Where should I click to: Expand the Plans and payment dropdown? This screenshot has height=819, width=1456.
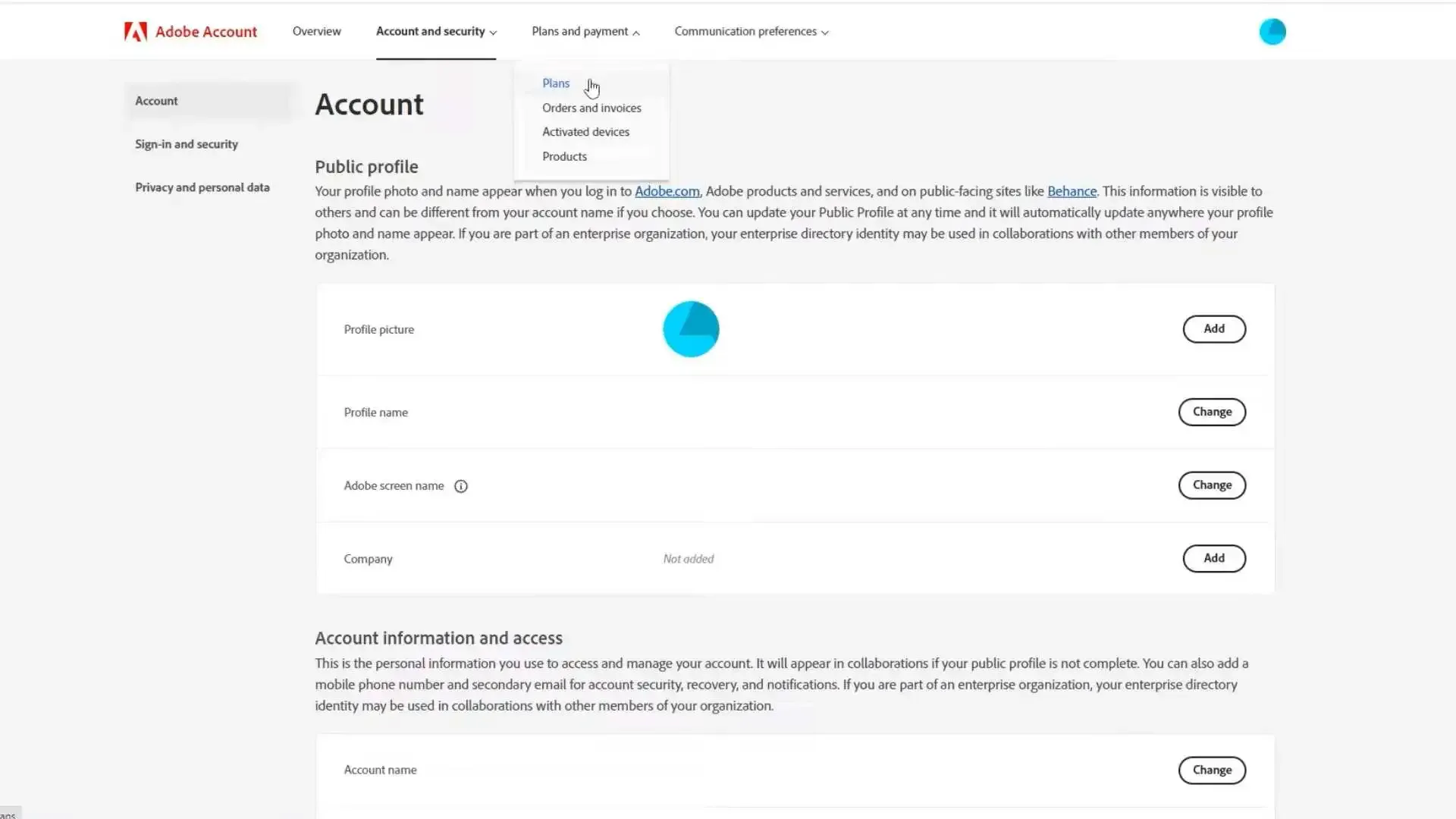point(584,31)
